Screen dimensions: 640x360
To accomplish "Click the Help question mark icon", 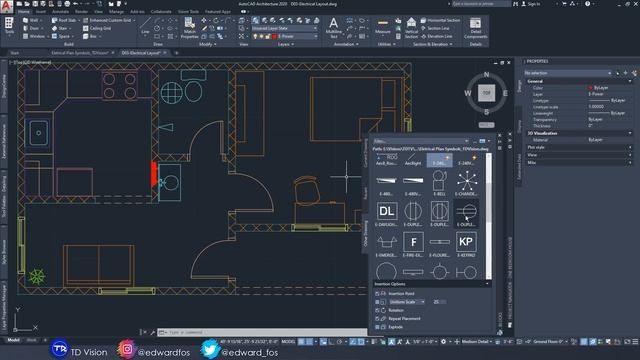I will pyautogui.click(x=587, y=4).
